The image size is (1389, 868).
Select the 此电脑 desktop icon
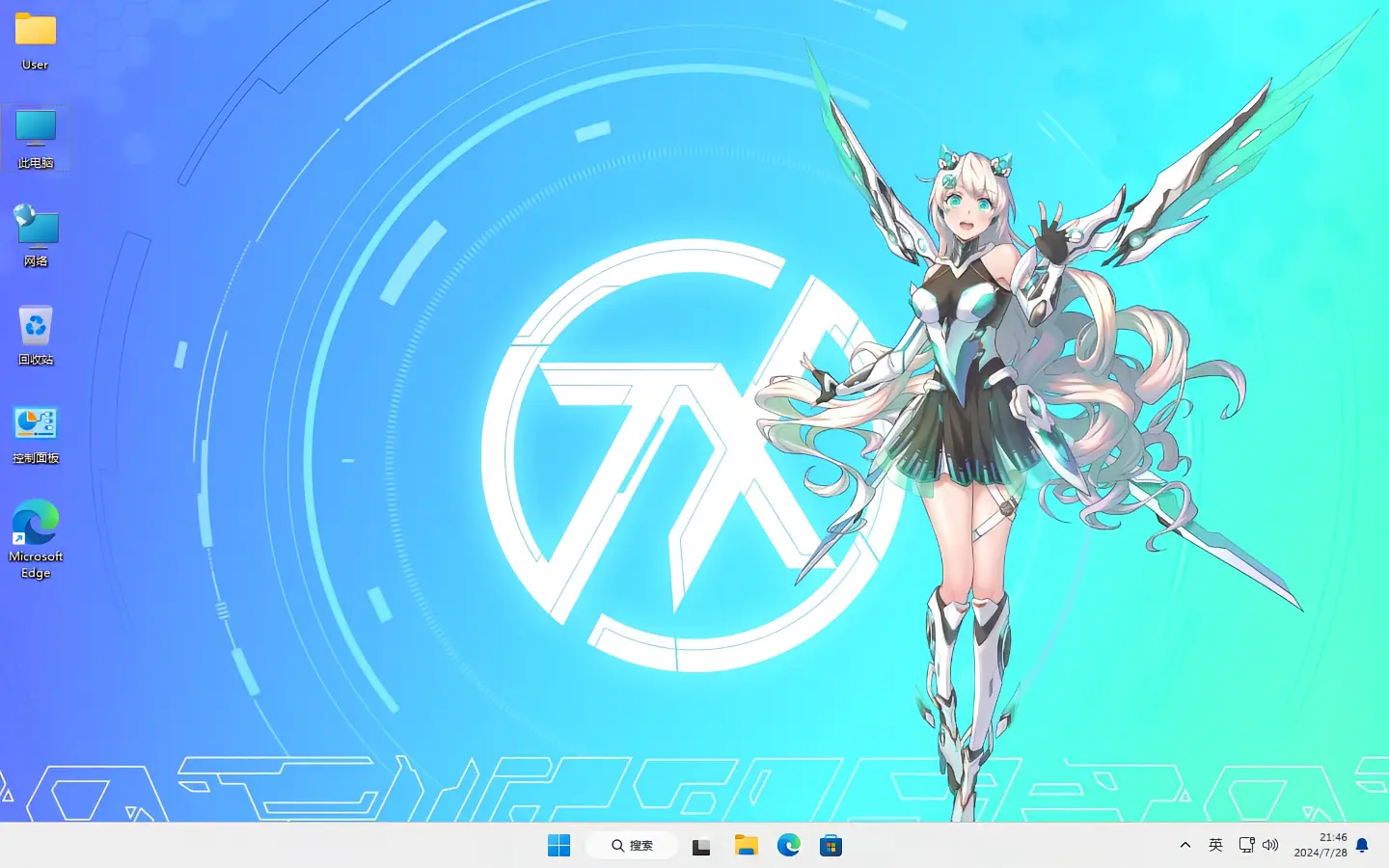tap(36, 138)
